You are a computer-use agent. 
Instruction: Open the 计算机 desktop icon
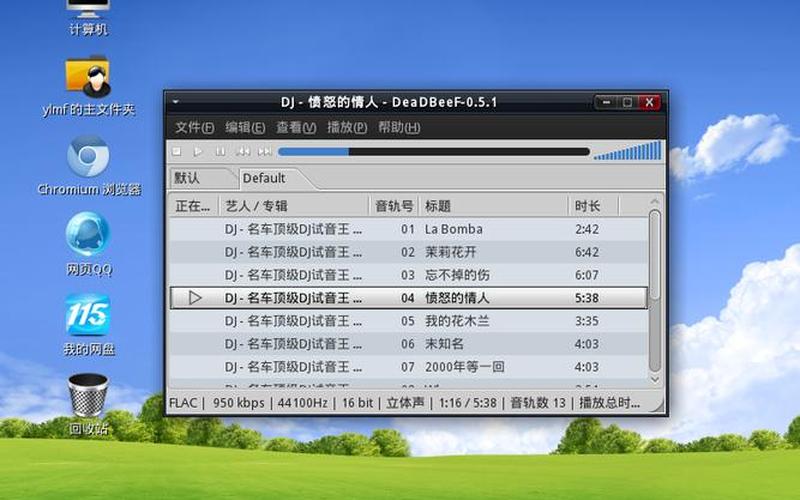tap(88, 17)
